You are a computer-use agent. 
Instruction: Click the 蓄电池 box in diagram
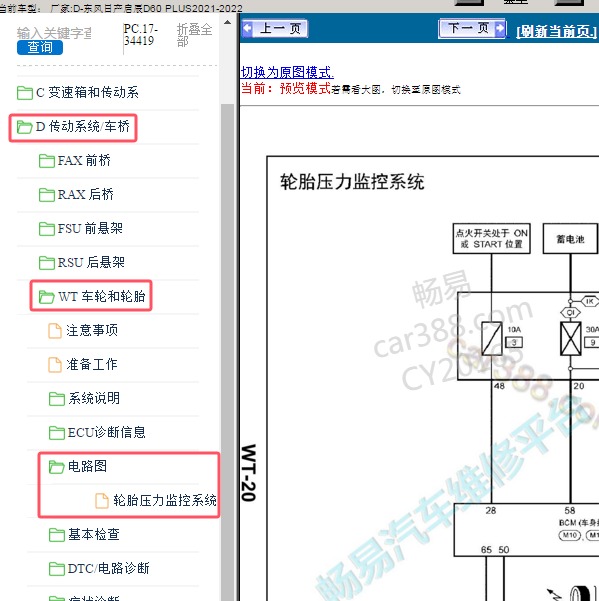click(x=570, y=239)
